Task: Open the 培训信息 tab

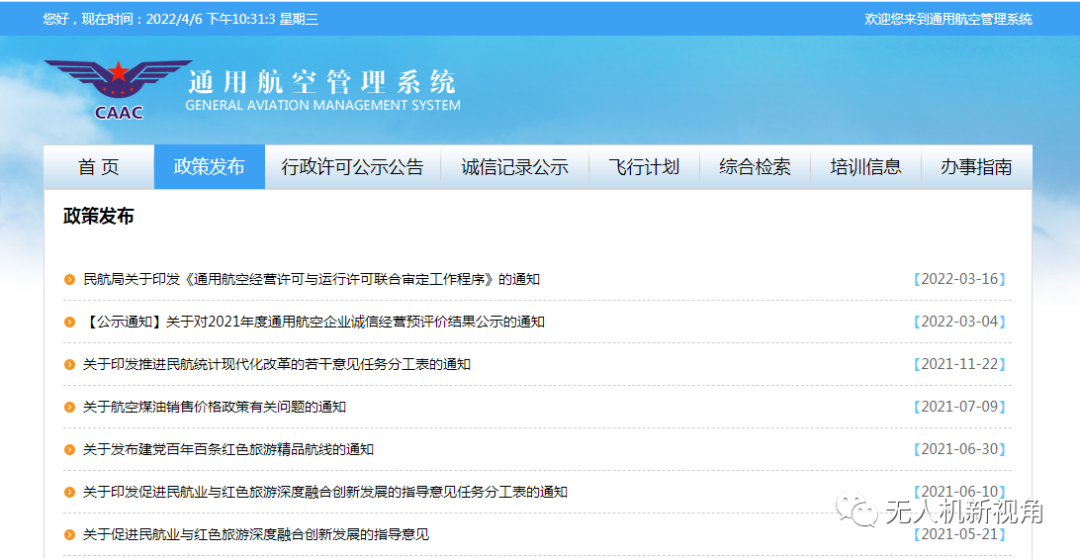Action: coord(866,167)
